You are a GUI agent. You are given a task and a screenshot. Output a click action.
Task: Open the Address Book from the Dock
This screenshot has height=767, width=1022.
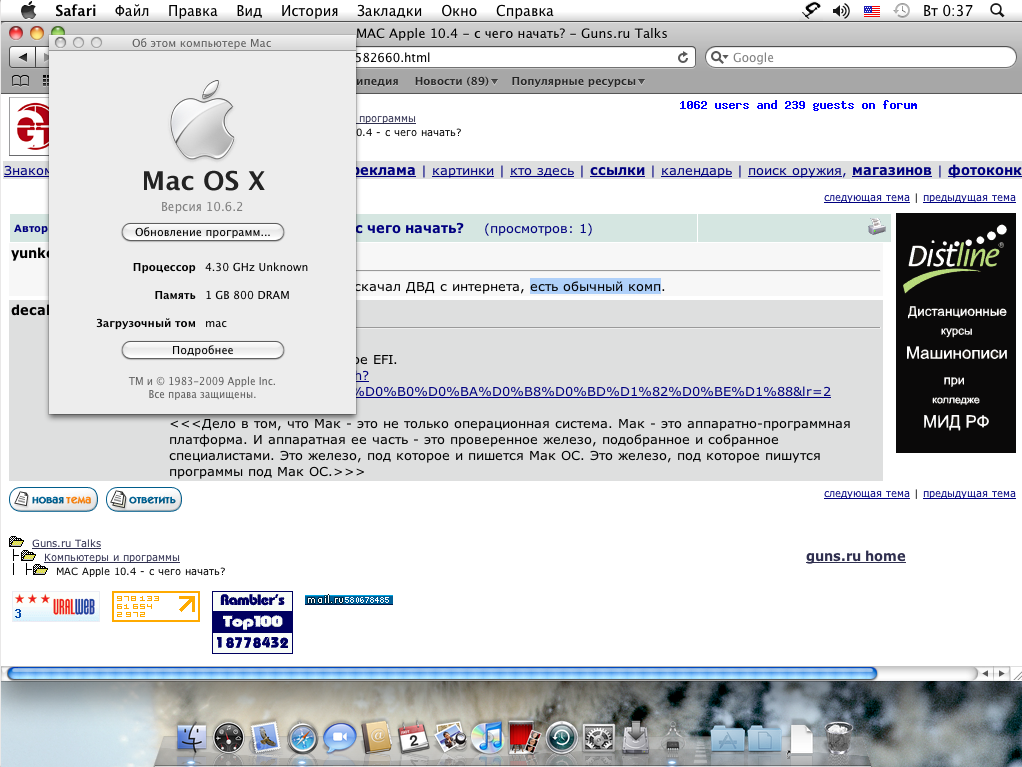click(376, 738)
